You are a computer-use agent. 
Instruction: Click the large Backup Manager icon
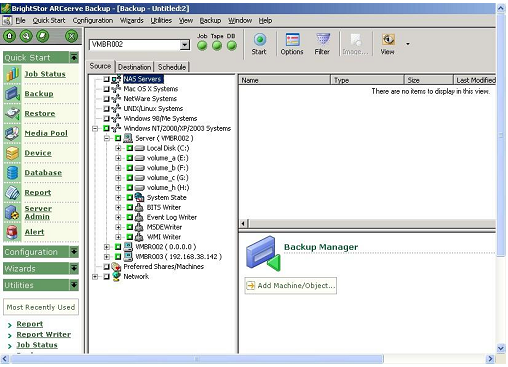(x=263, y=253)
